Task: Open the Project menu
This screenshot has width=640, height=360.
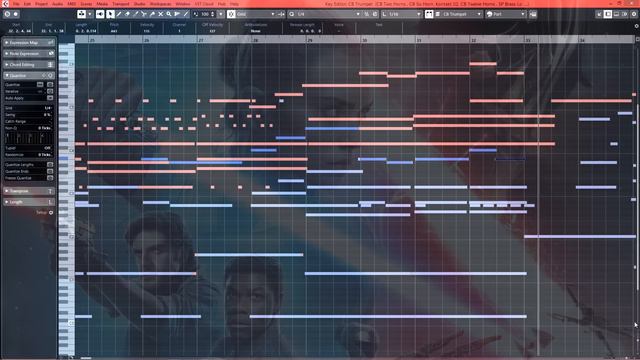Action: click(x=41, y=4)
